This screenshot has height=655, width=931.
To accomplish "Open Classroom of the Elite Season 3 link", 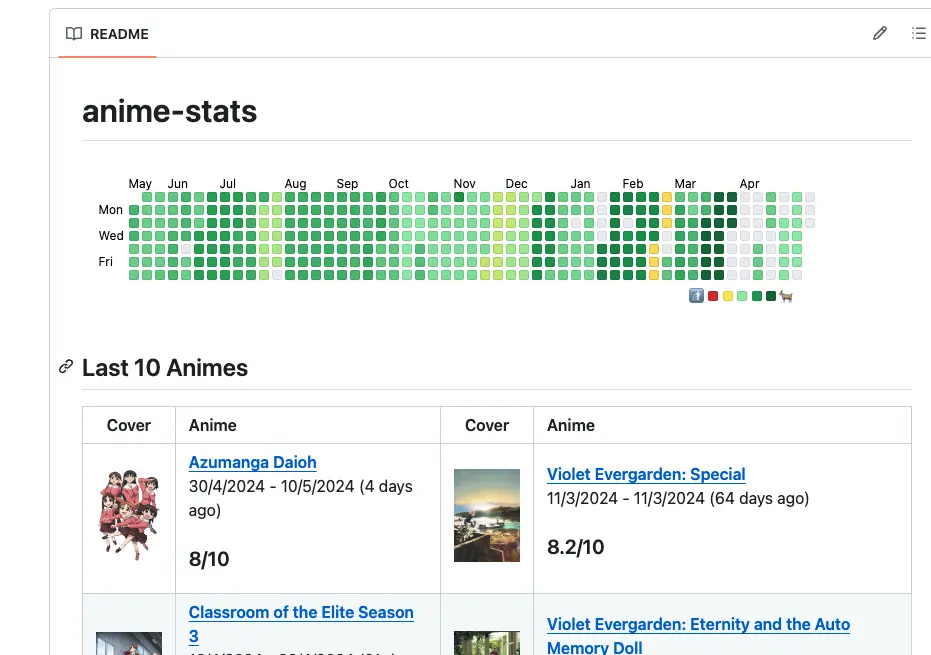I will pyautogui.click(x=301, y=624).
